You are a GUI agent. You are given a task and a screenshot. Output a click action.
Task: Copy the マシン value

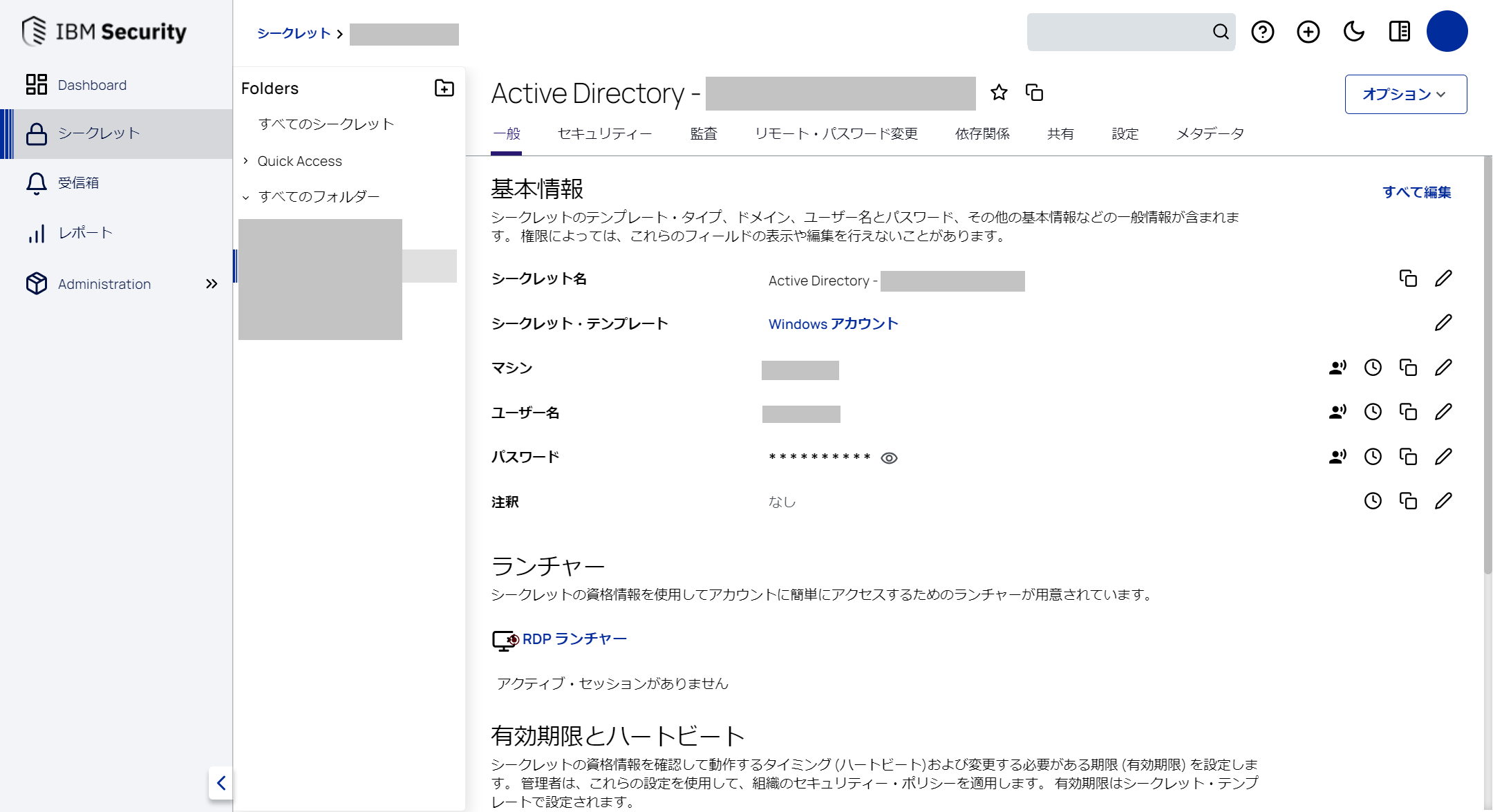[x=1408, y=368]
